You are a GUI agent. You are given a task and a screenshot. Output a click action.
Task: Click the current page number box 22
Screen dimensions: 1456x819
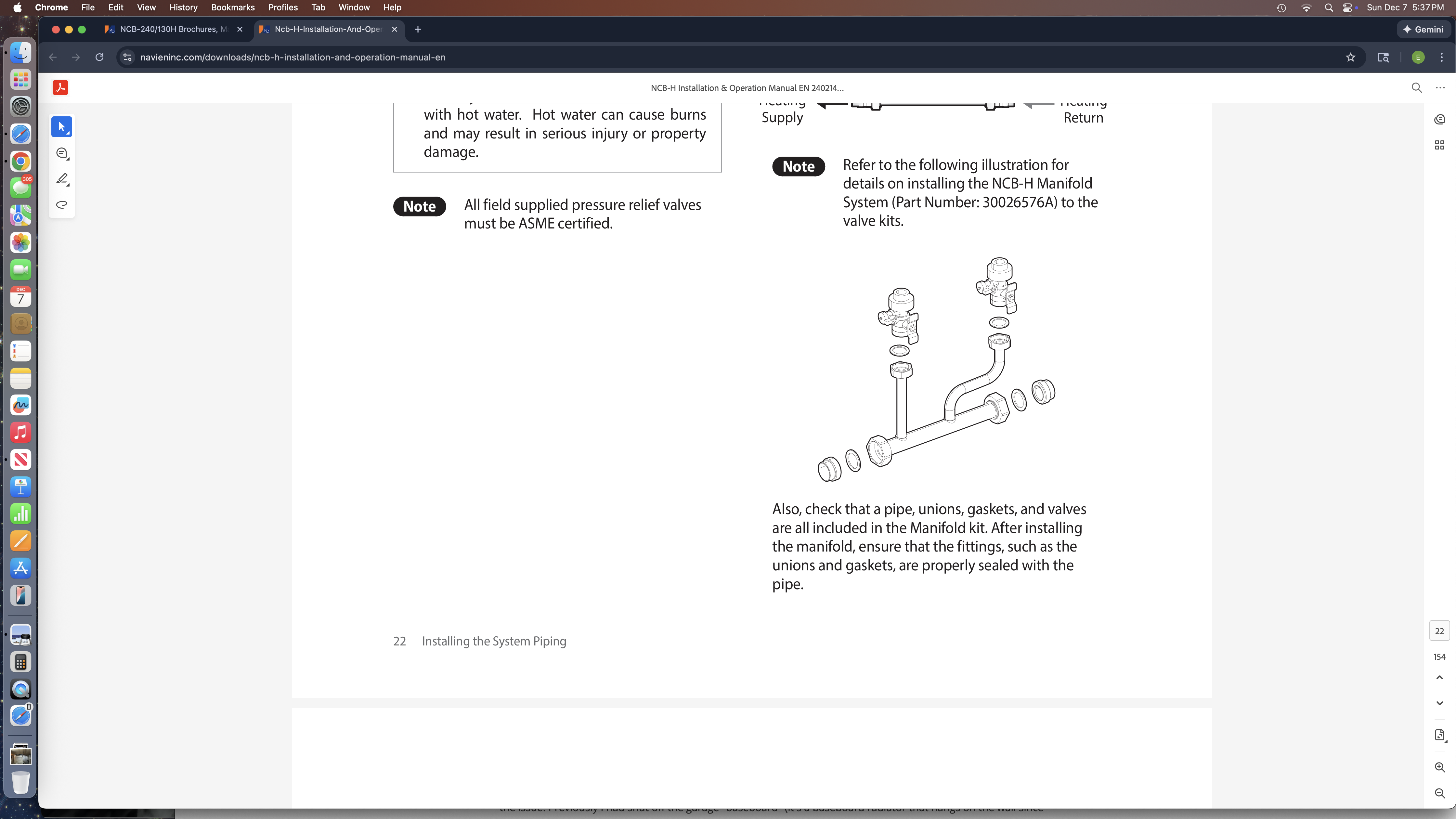(1440, 631)
